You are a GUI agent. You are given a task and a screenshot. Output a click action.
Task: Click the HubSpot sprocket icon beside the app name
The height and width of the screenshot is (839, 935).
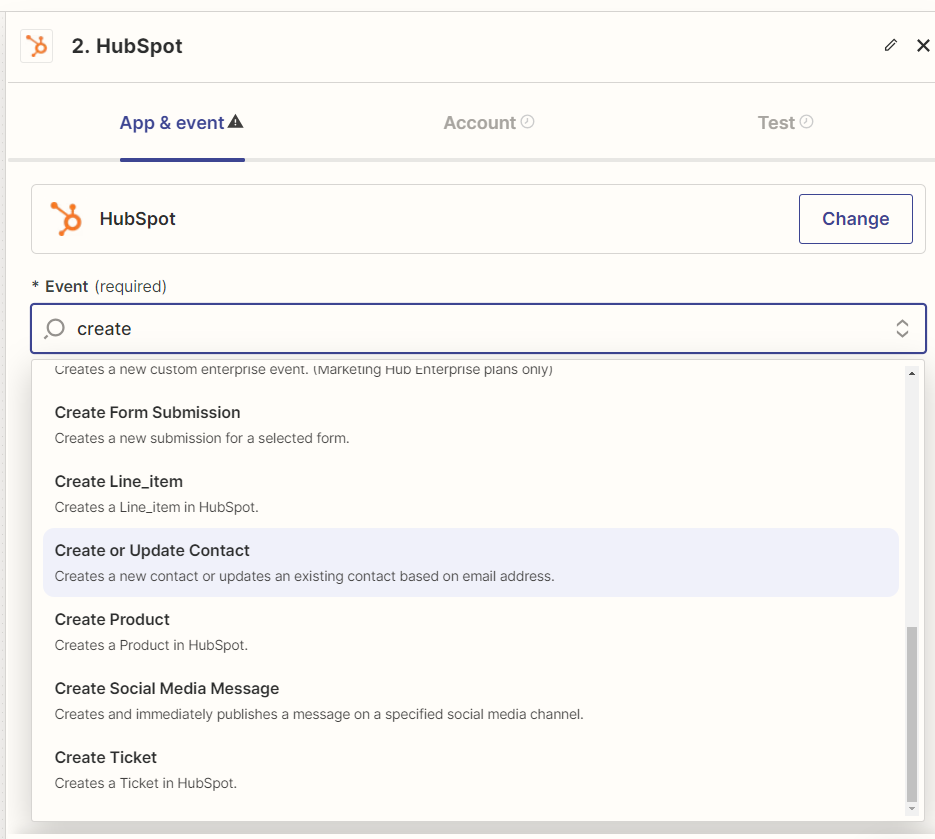[x=69, y=219]
